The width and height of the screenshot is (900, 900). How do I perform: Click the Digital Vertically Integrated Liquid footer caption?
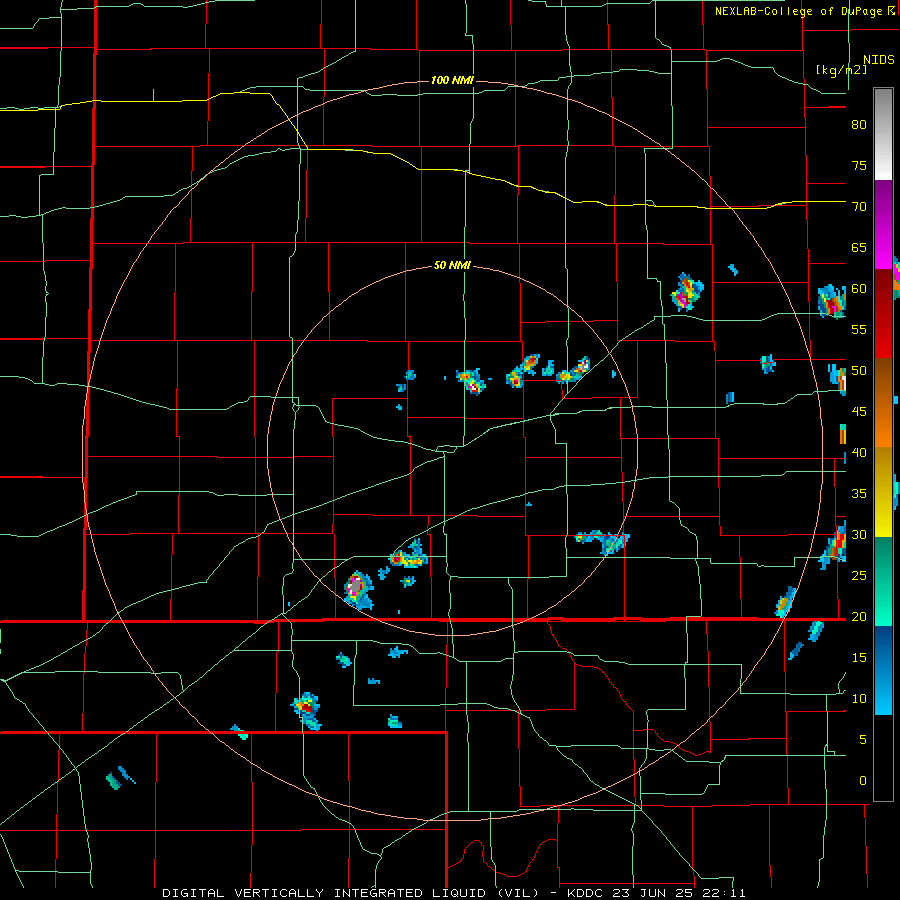point(454,893)
